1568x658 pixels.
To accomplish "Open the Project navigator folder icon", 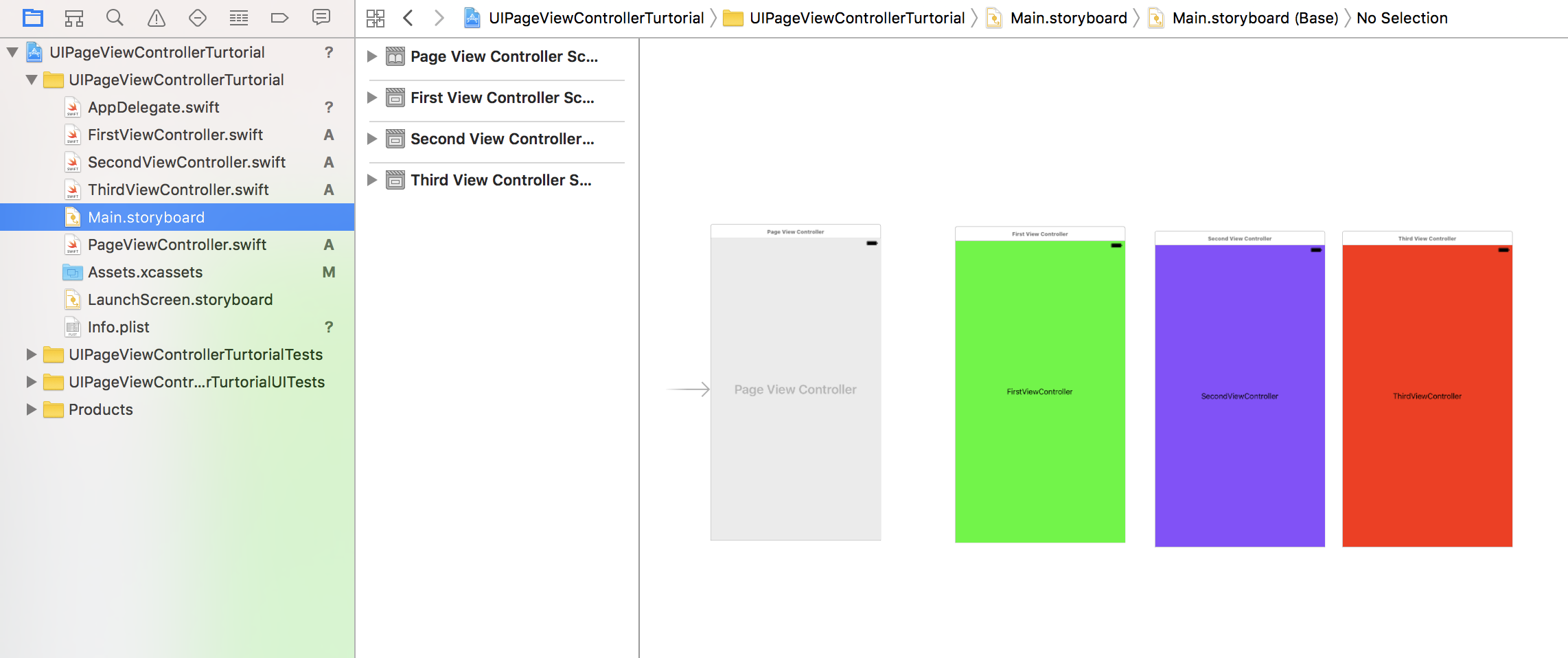I will tap(32, 18).
